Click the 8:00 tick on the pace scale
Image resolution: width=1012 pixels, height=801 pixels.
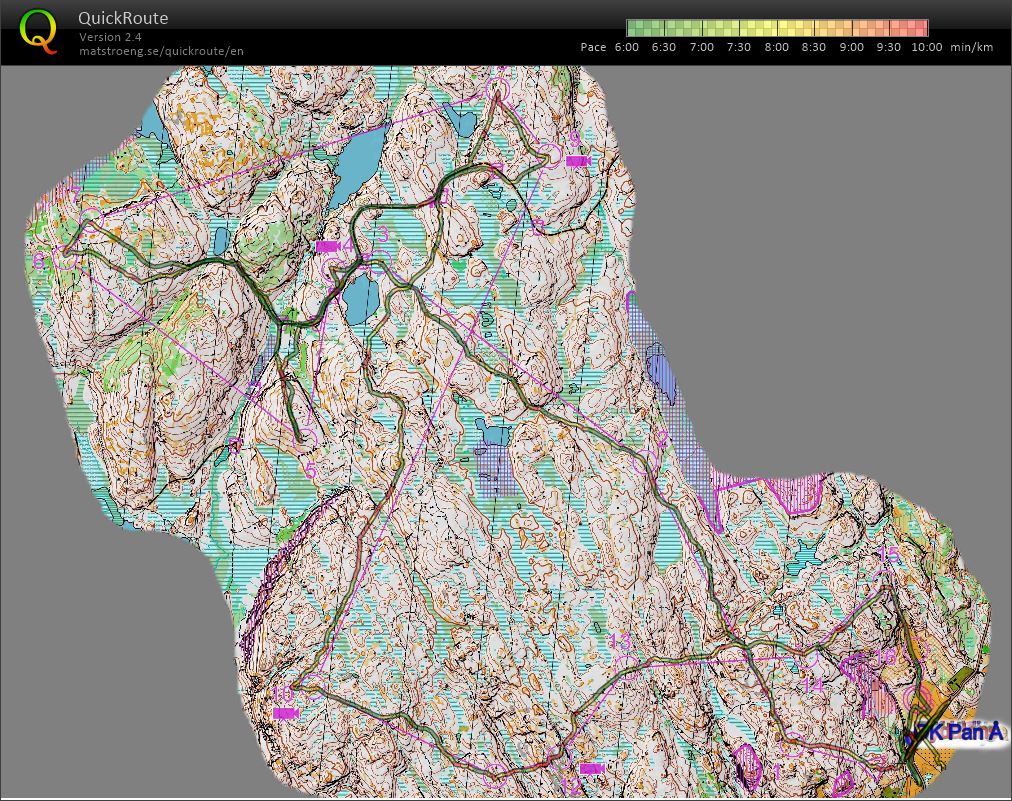click(774, 46)
